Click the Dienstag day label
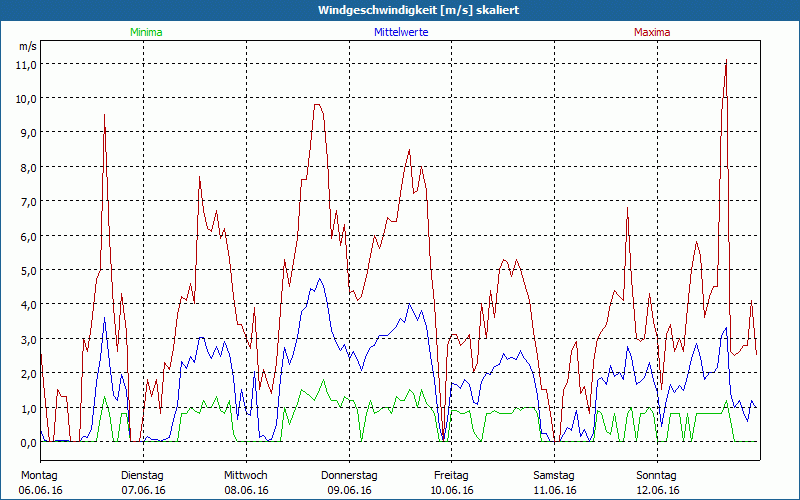800x500 pixels. (x=142, y=476)
